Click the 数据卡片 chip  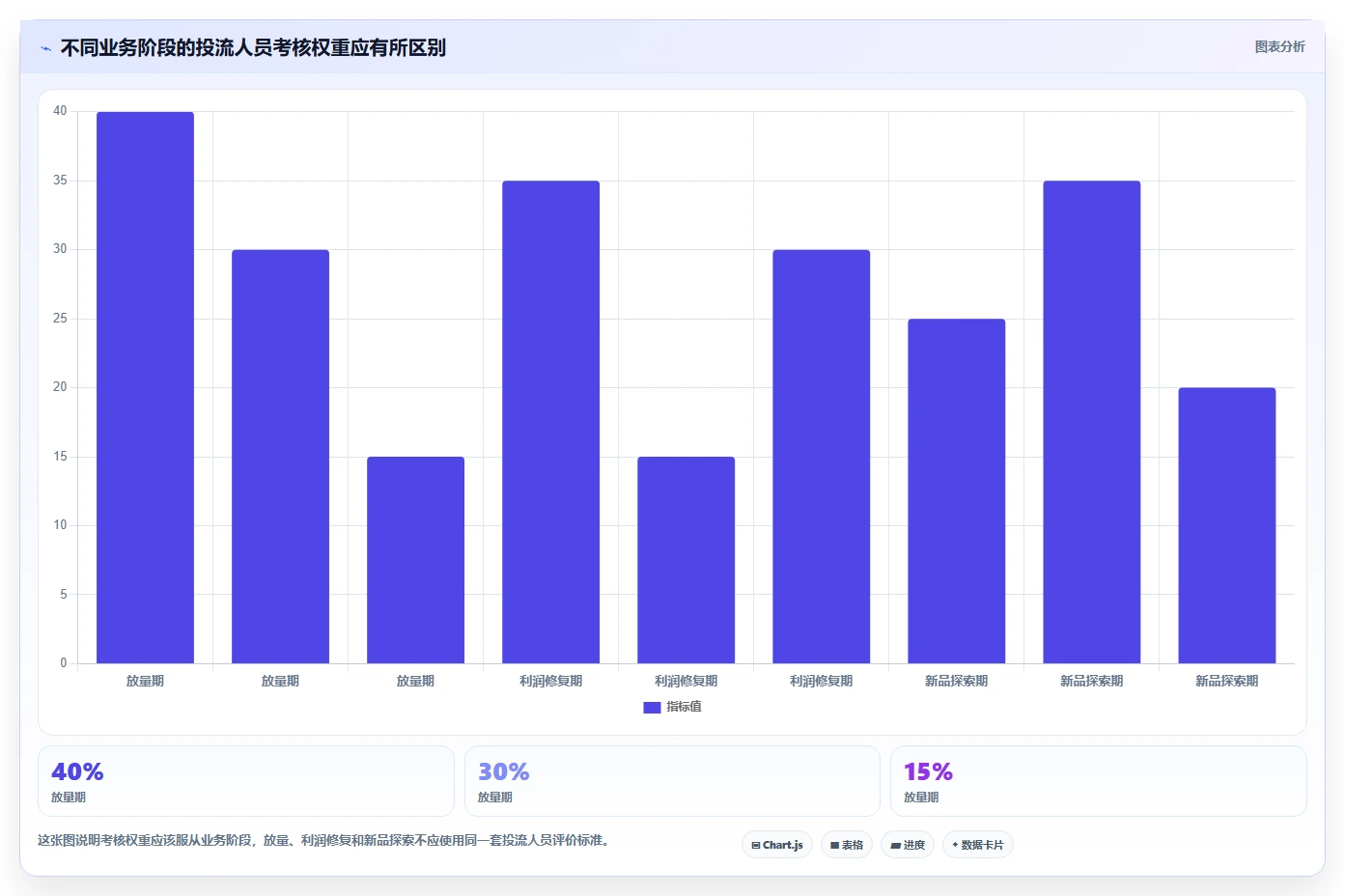coord(978,845)
